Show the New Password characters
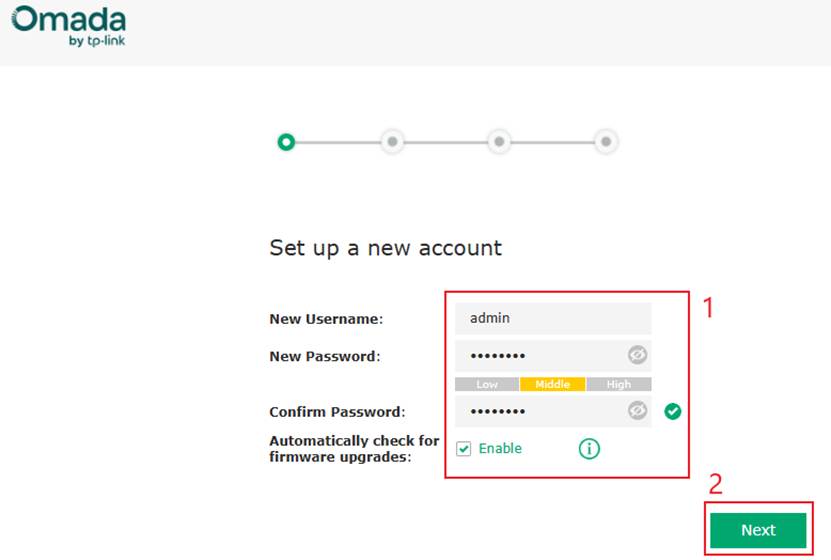 (637, 355)
